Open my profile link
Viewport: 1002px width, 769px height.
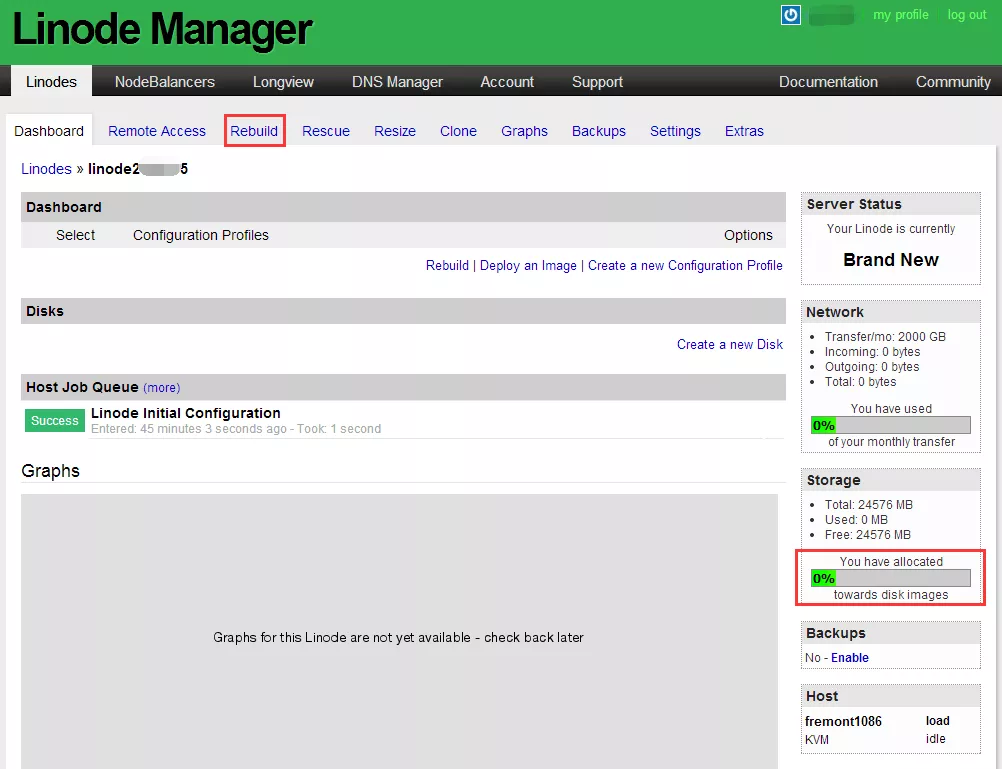tap(900, 15)
